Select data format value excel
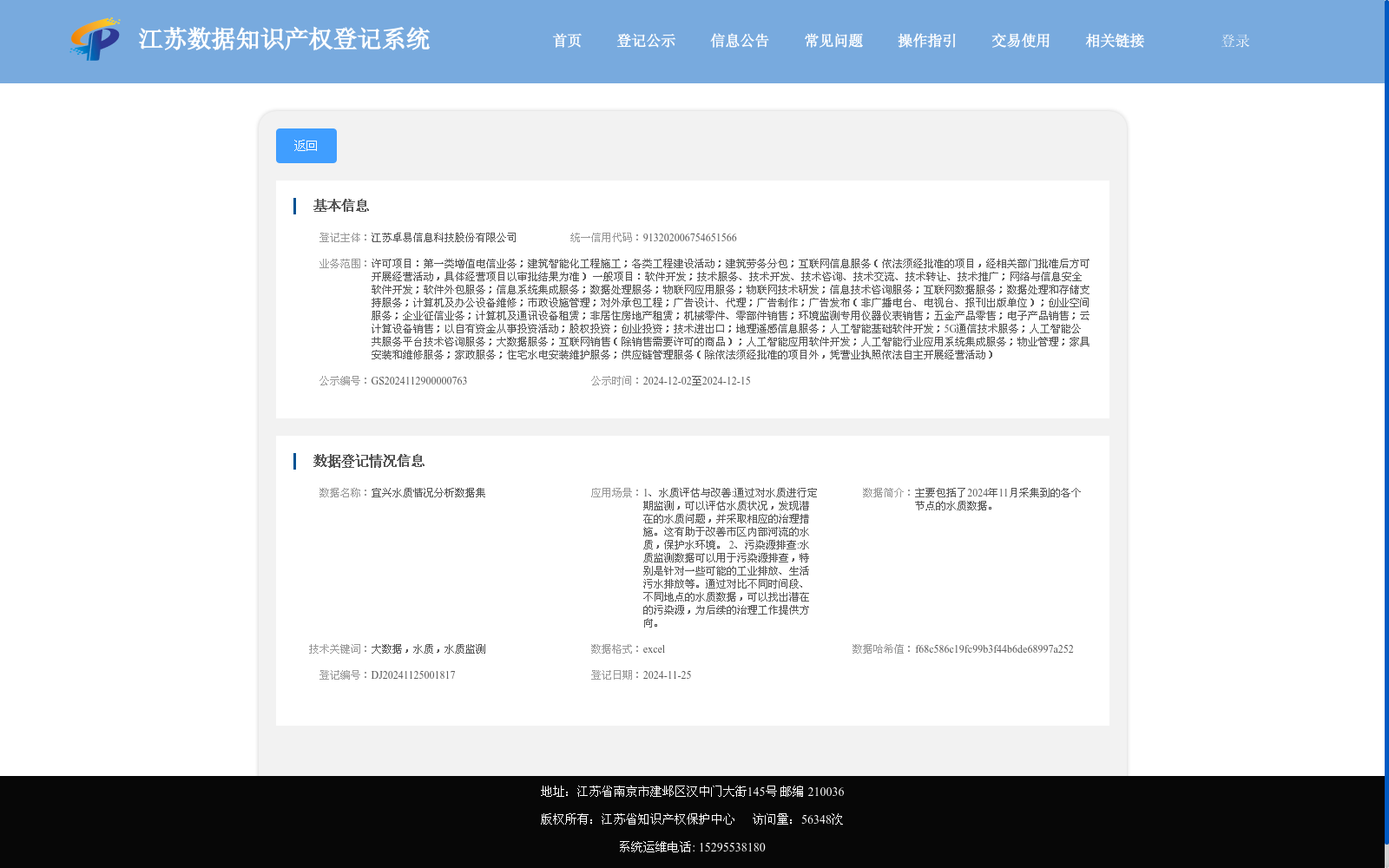The height and width of the screenshot is (868, 1389). click(654, 649)
